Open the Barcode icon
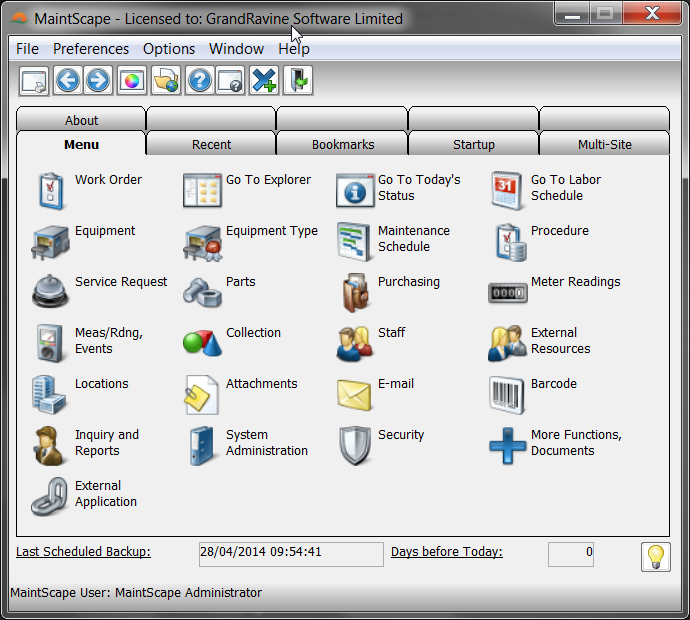690x620 pixels. [506, 395]
